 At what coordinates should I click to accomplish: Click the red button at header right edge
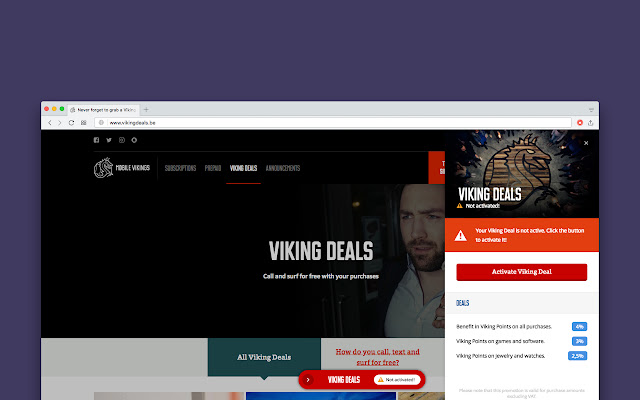[437, 168]
